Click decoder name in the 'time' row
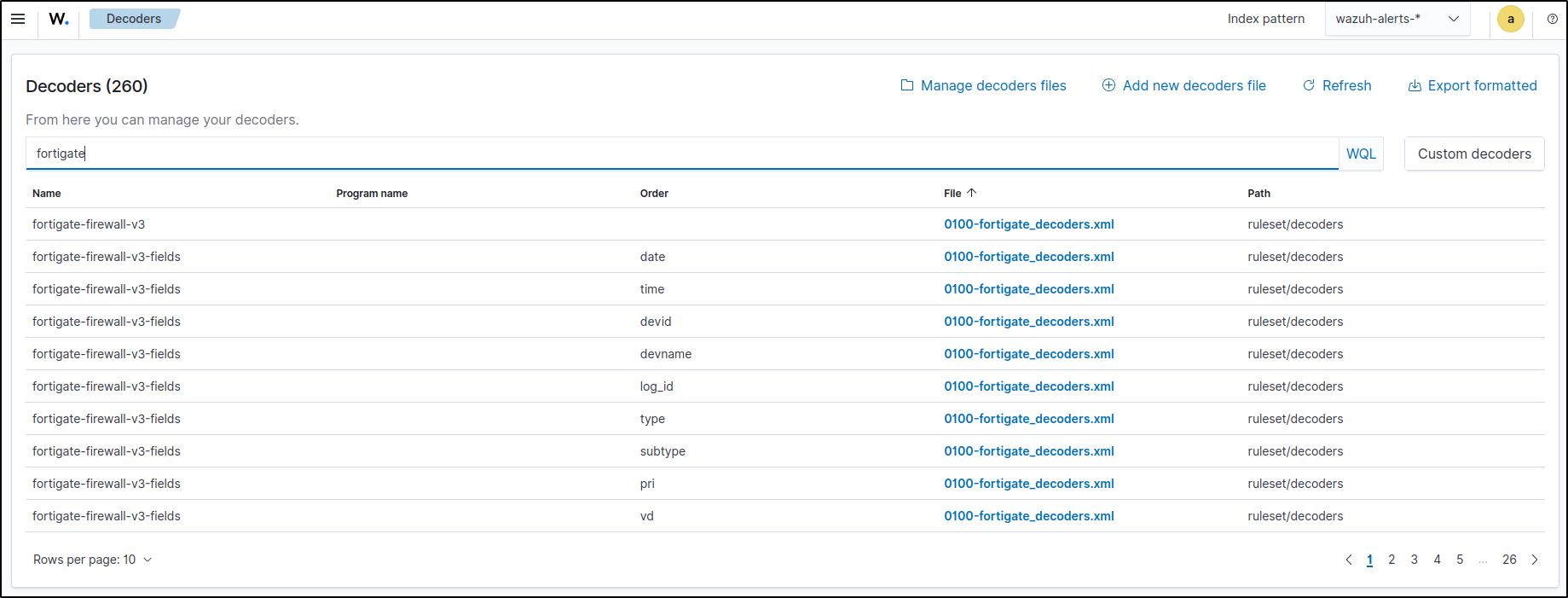 (x=107, y=289)
